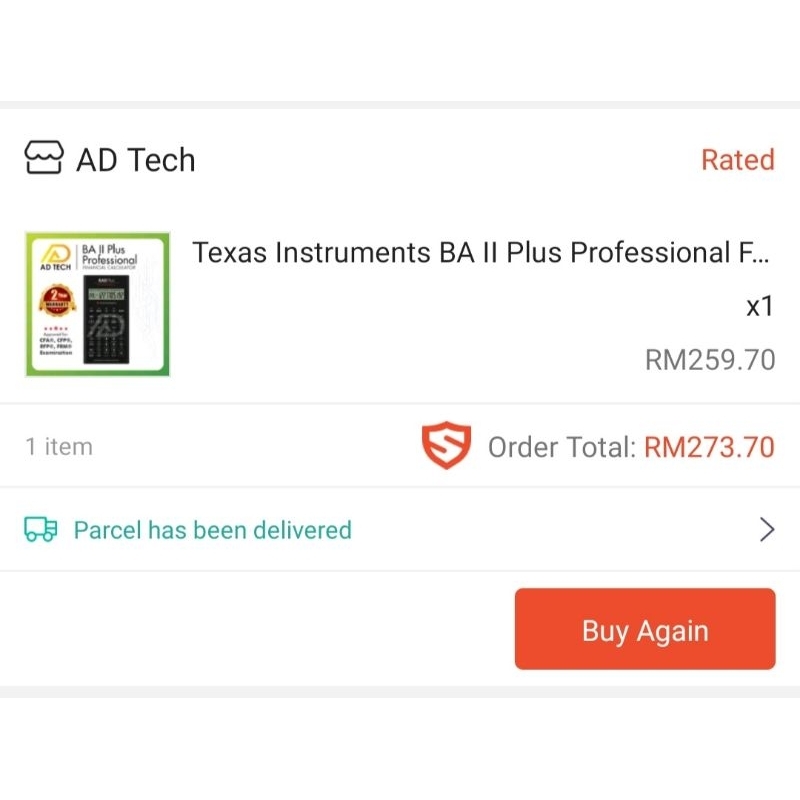Click the warranty badge on the product image
Viewport: 800px width, 800px height.
56,302
